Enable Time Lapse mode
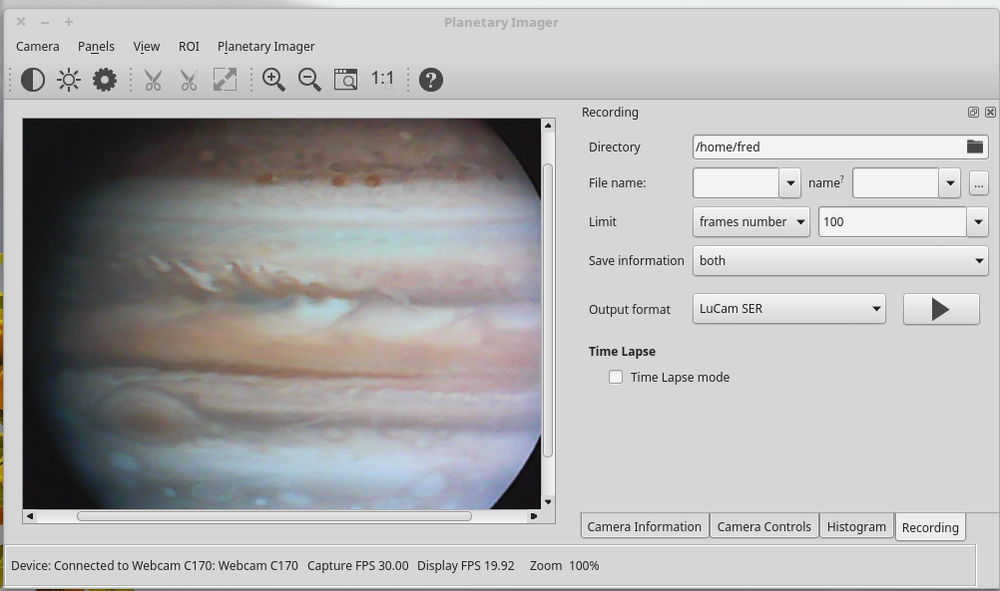1000x591 pixels. coord(615,377)
